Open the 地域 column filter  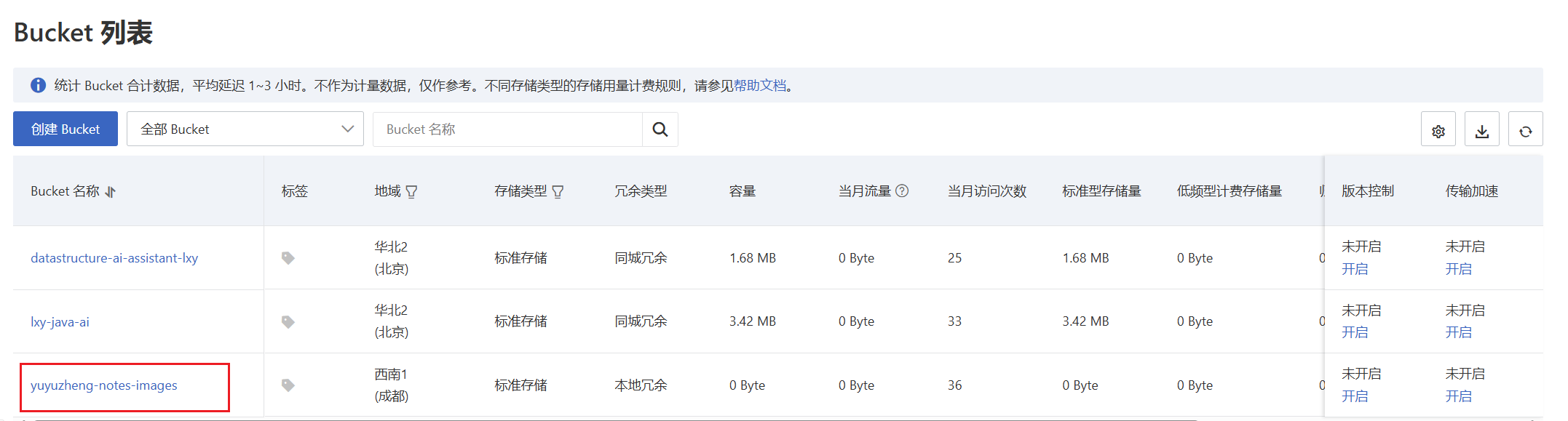pyautogui.click(x=411, y=192)
